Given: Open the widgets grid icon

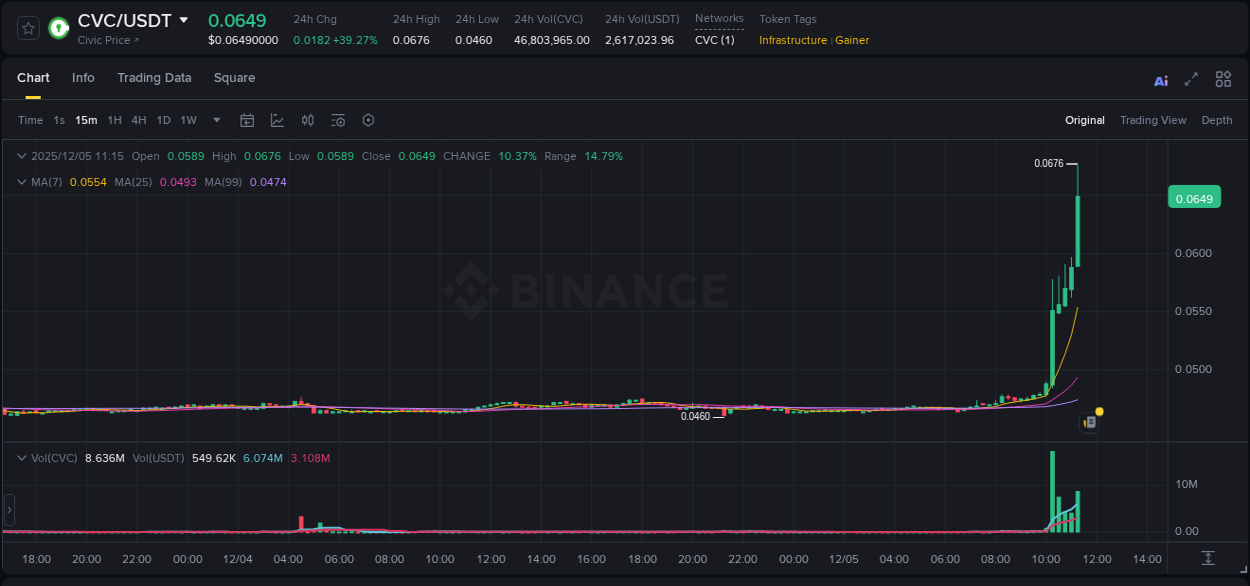Looking at the screenshot, I should (x=1223, y=79).
